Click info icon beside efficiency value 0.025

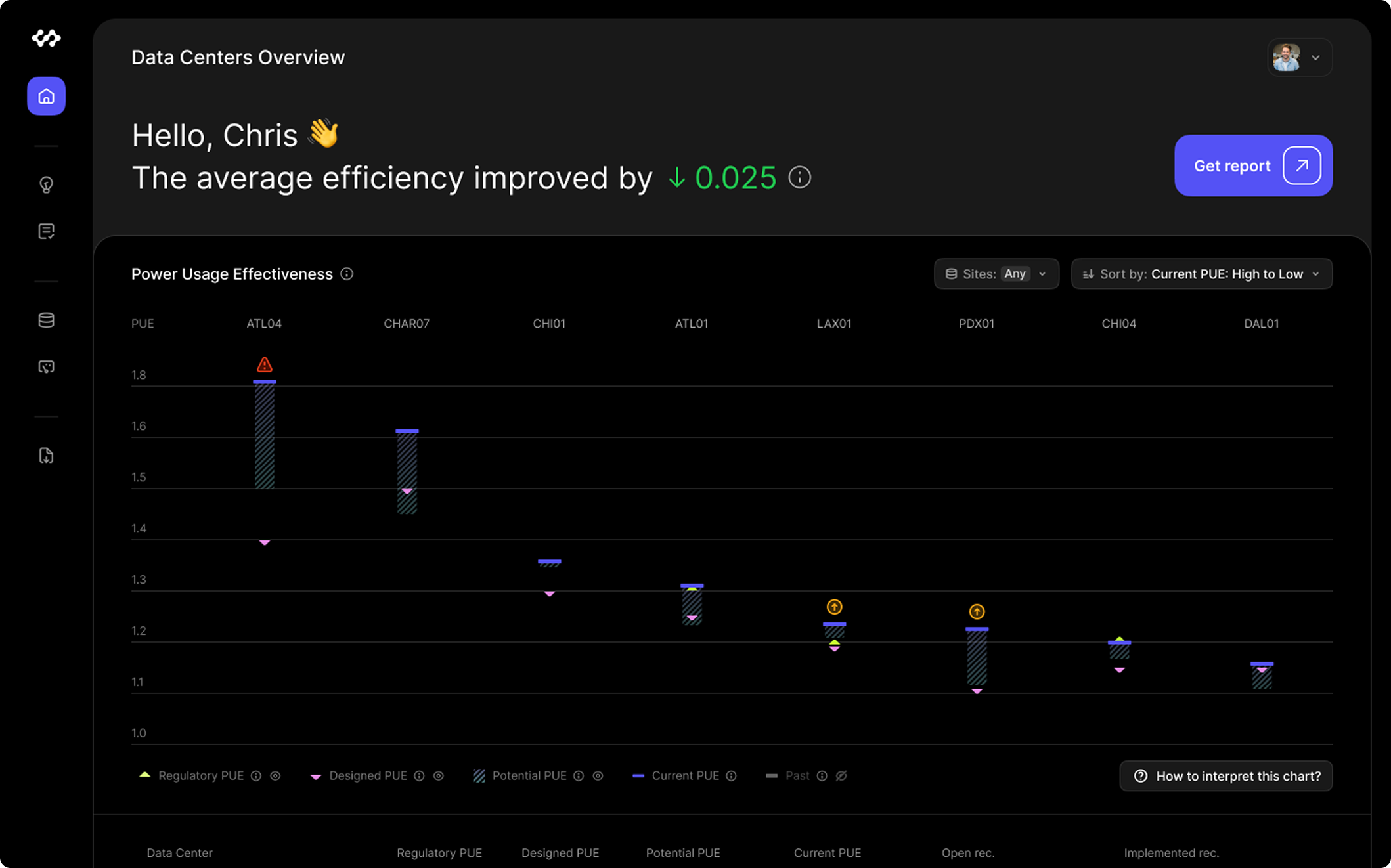799,177
